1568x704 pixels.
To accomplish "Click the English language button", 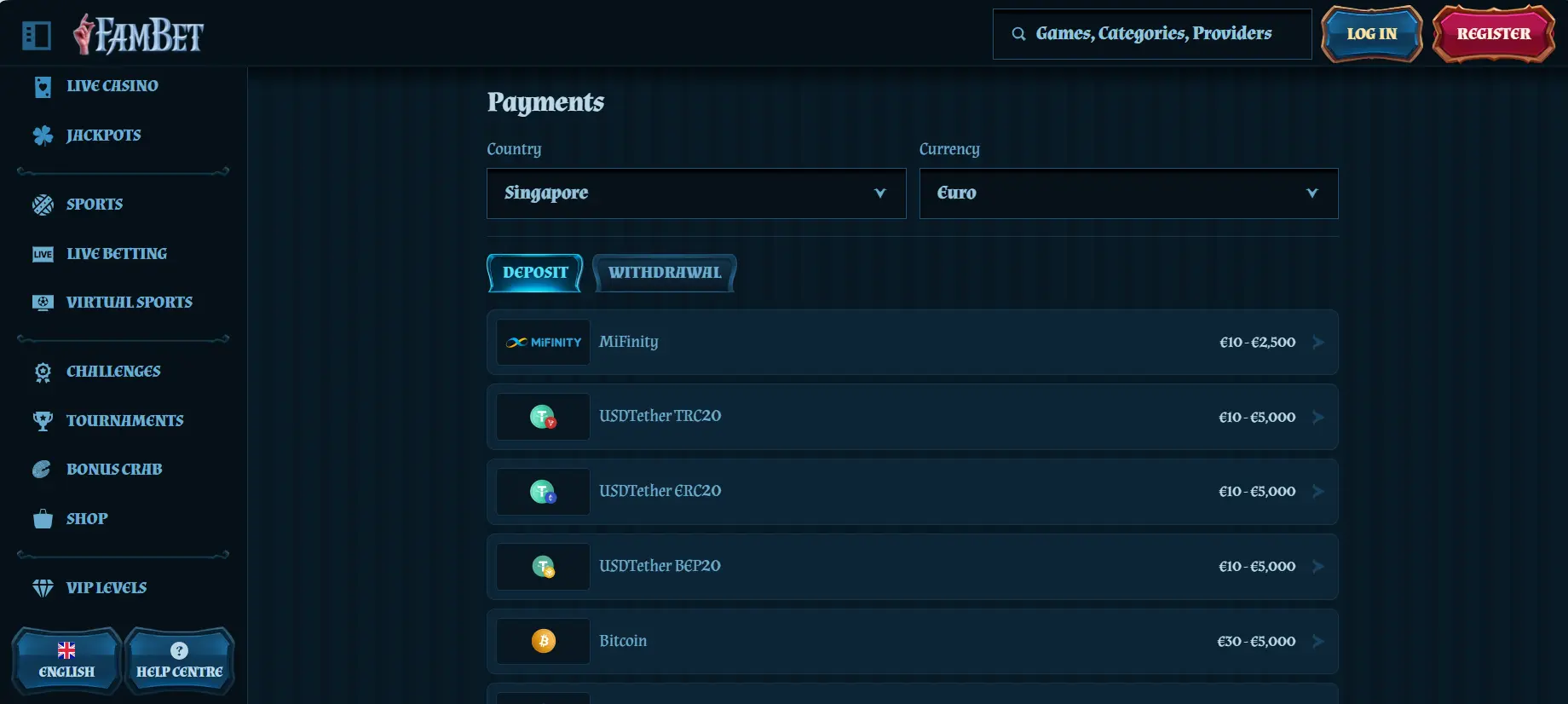I will pyautogui.click(x=66, y=661).
